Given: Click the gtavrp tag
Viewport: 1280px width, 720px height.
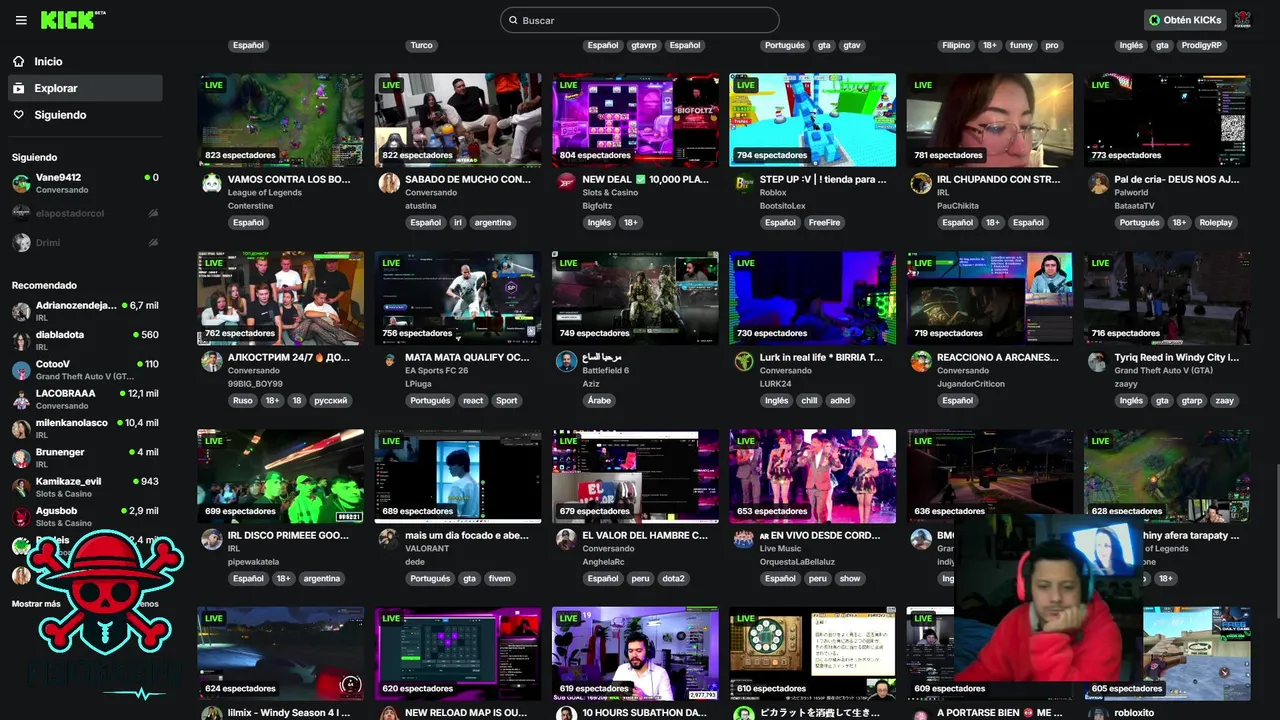Looking at the screenshot, I should (644, 45).
